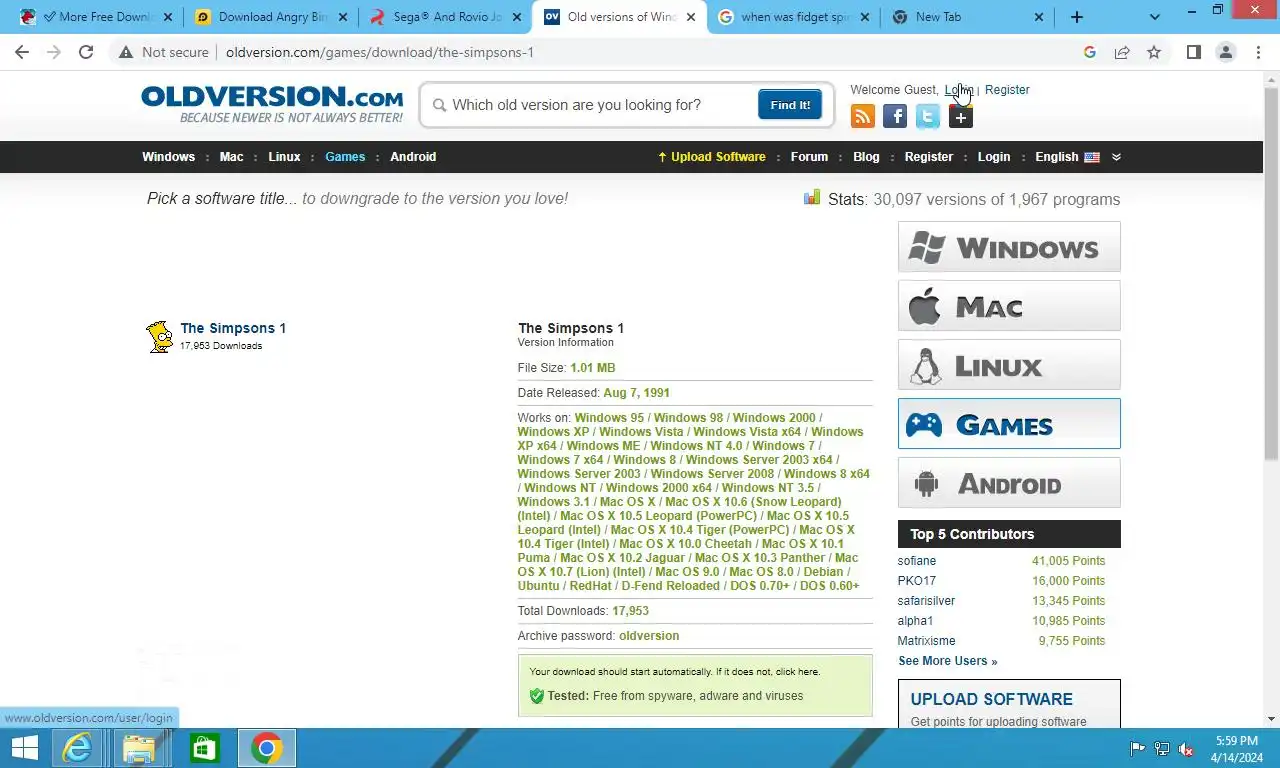Open Microsoft Store from taskbar

coord(204,748)
